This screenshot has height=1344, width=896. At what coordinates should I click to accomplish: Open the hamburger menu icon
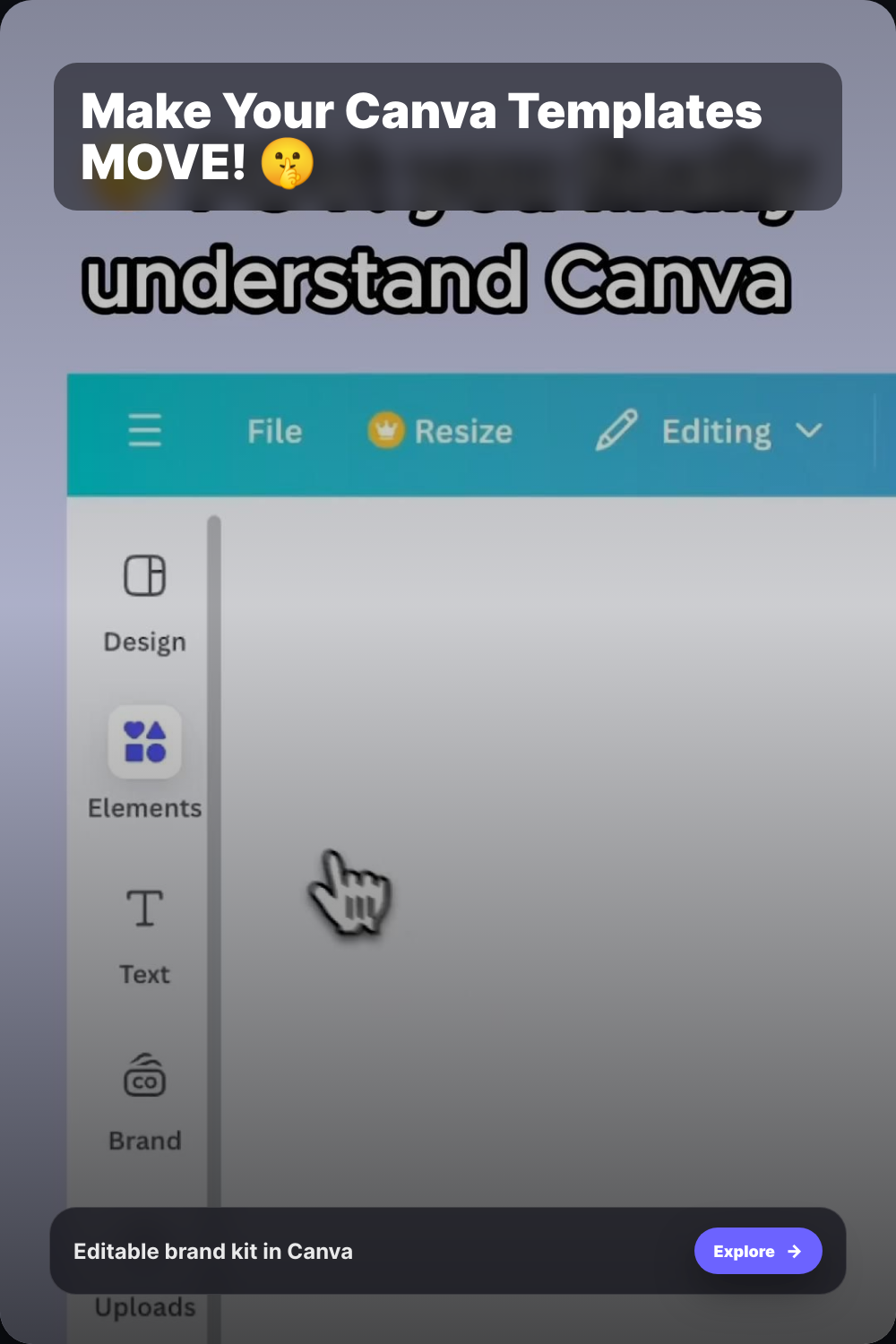click(x=144, y=431)
